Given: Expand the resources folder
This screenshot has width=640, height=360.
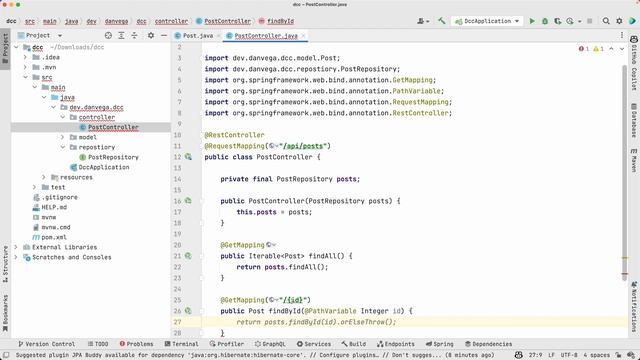Looking at the screenshot, I should pos(44,177).
